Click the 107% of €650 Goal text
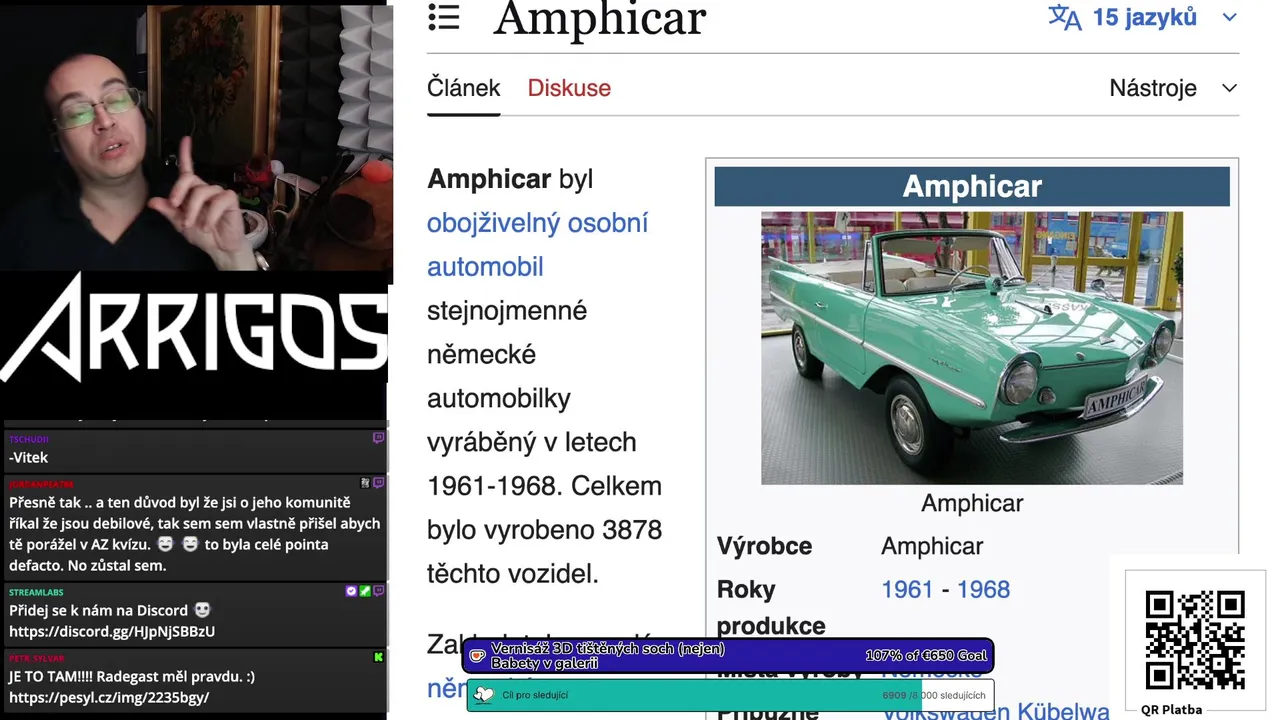 tap(926, 656)
